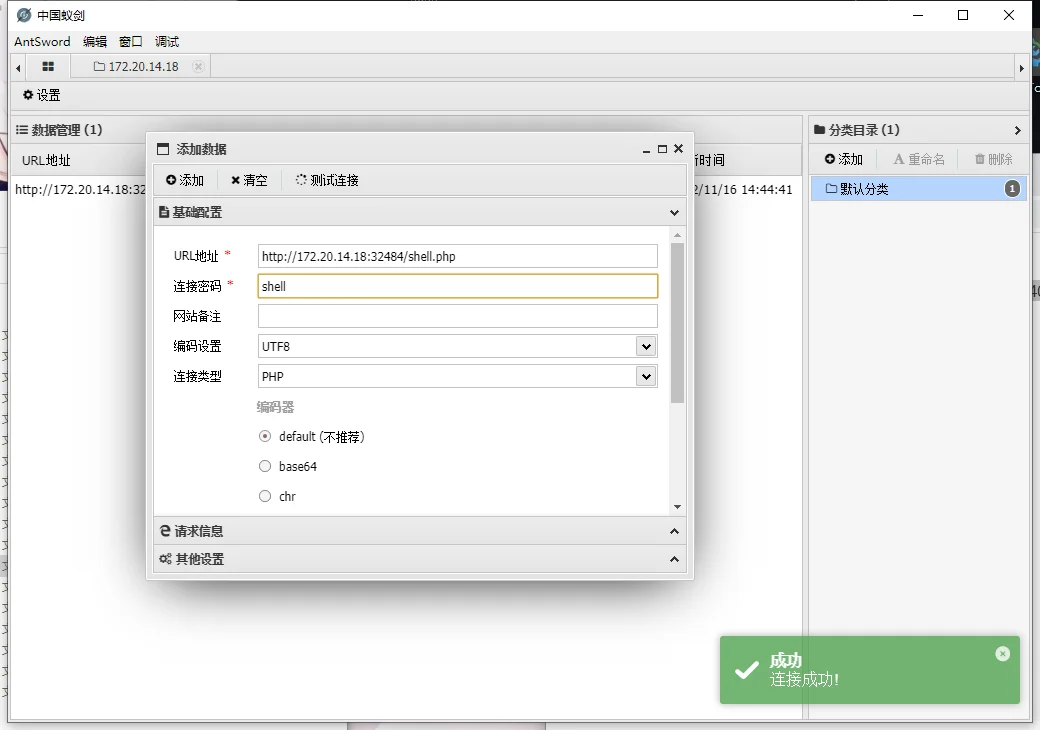Open the 编辑 menu
Viewport: 1040px width, 730px height.
coord(95,42)
